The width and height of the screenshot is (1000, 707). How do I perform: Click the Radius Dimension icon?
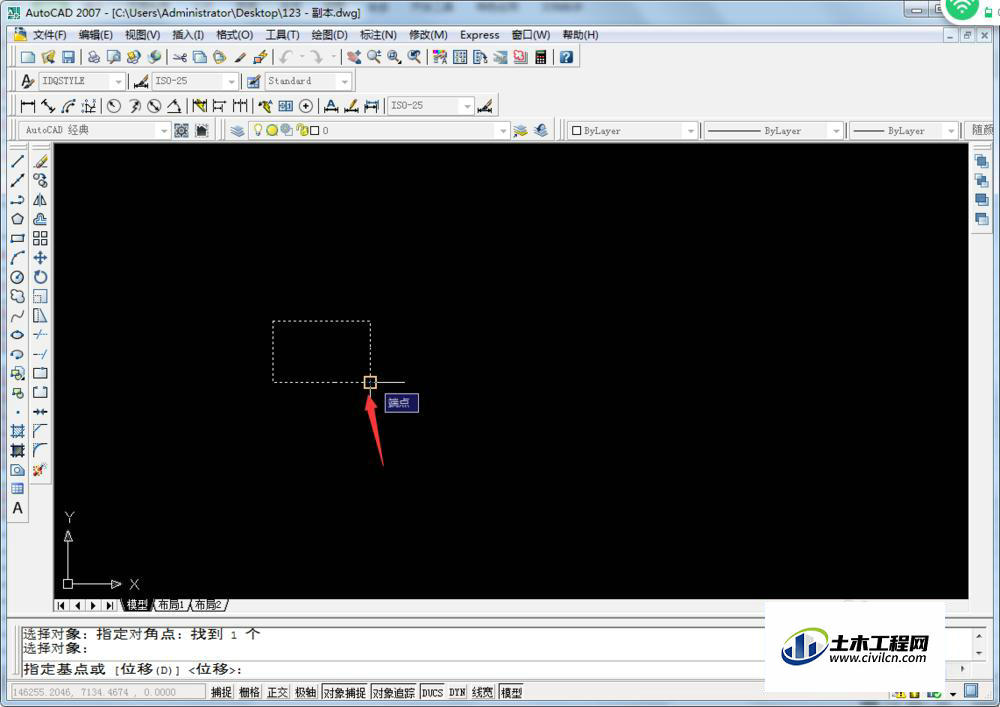[114, 106]
